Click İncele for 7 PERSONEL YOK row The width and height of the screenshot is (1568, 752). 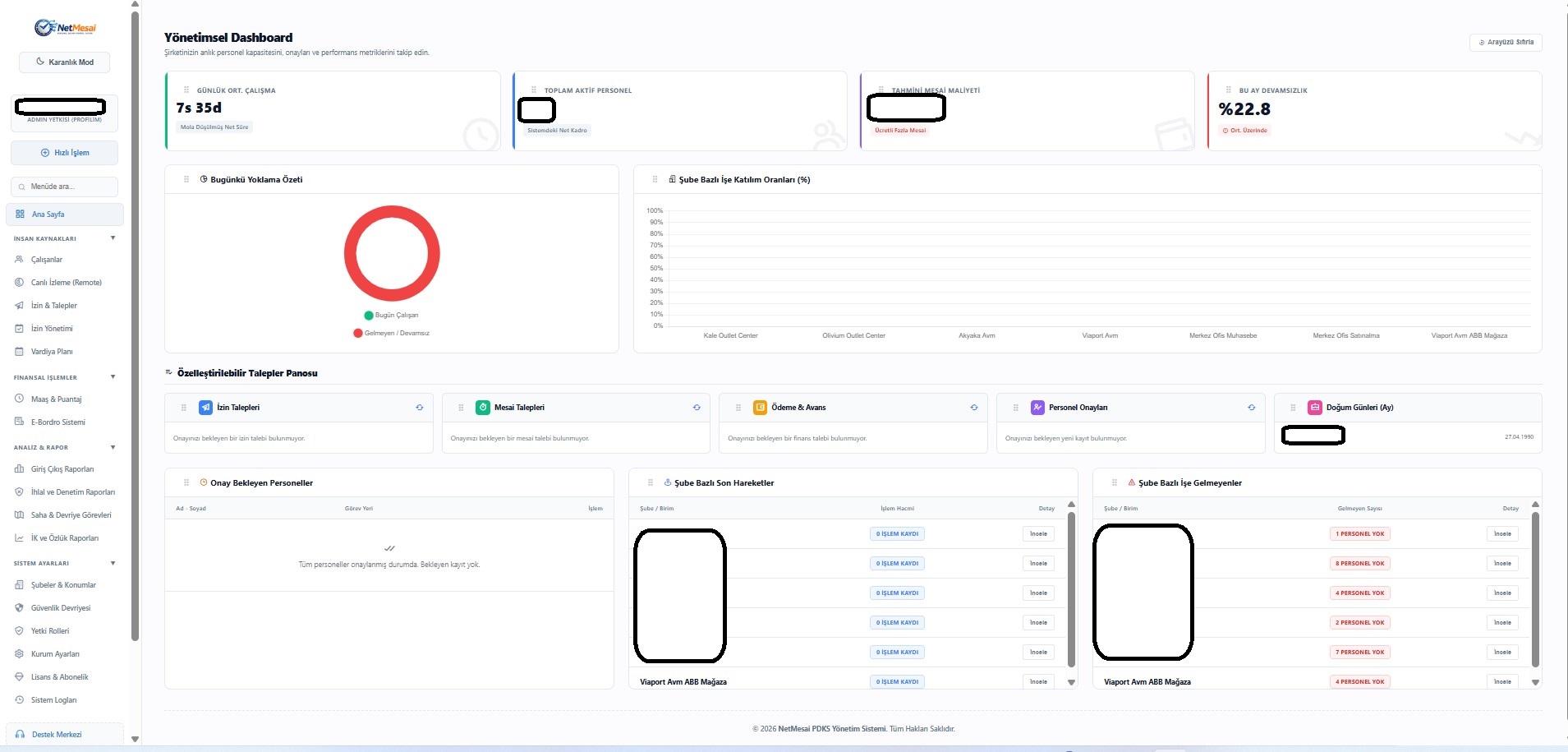[1502, 653]
